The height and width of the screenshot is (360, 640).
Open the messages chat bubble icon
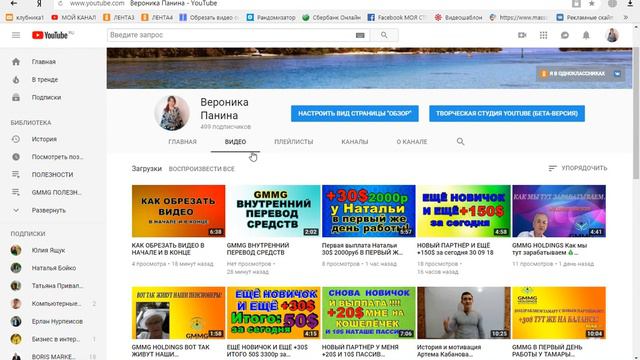click(565, 35)
